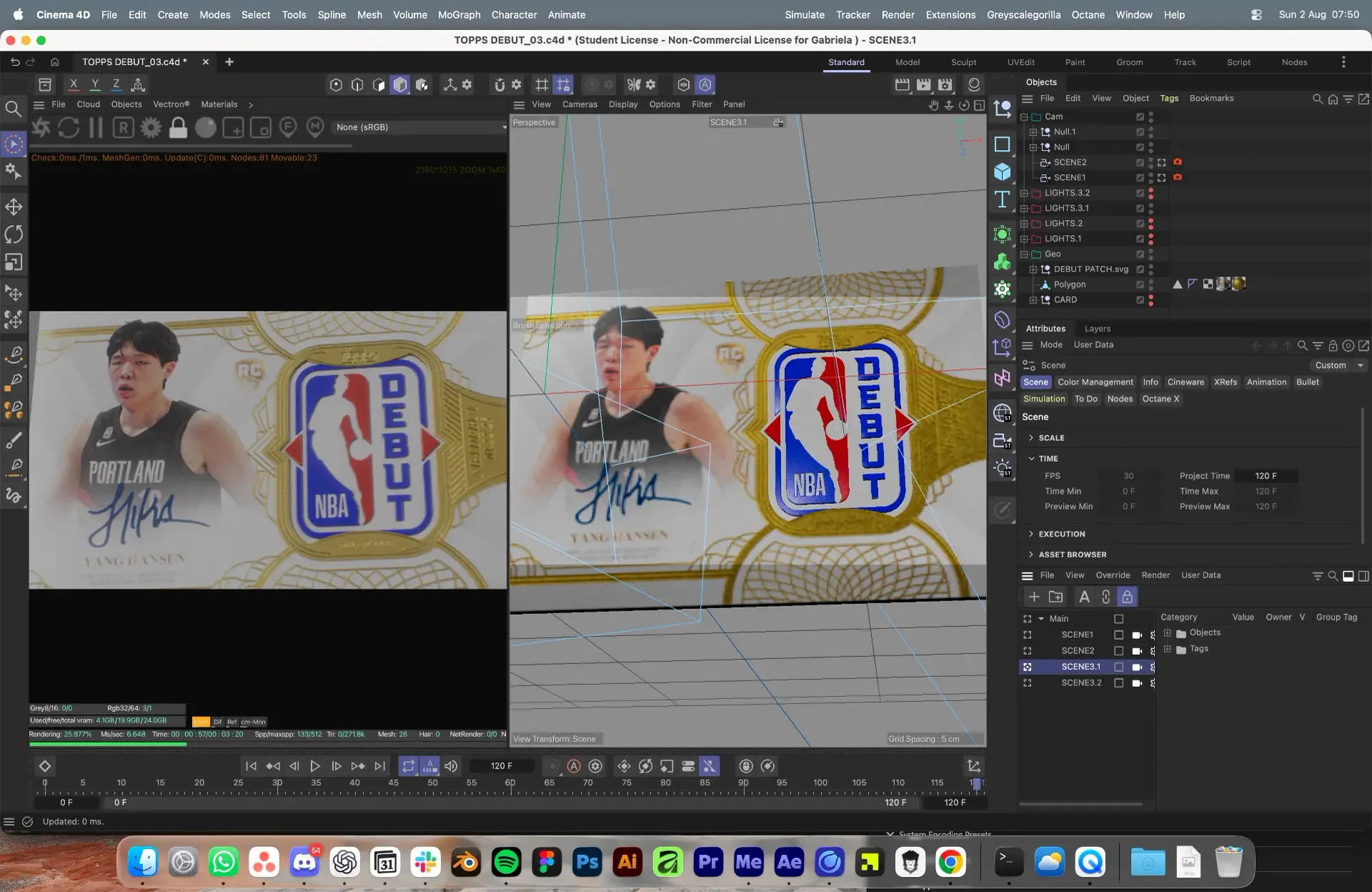Click the Auto Take A icon
The image size is (1372, 892).
[1084, 597]
